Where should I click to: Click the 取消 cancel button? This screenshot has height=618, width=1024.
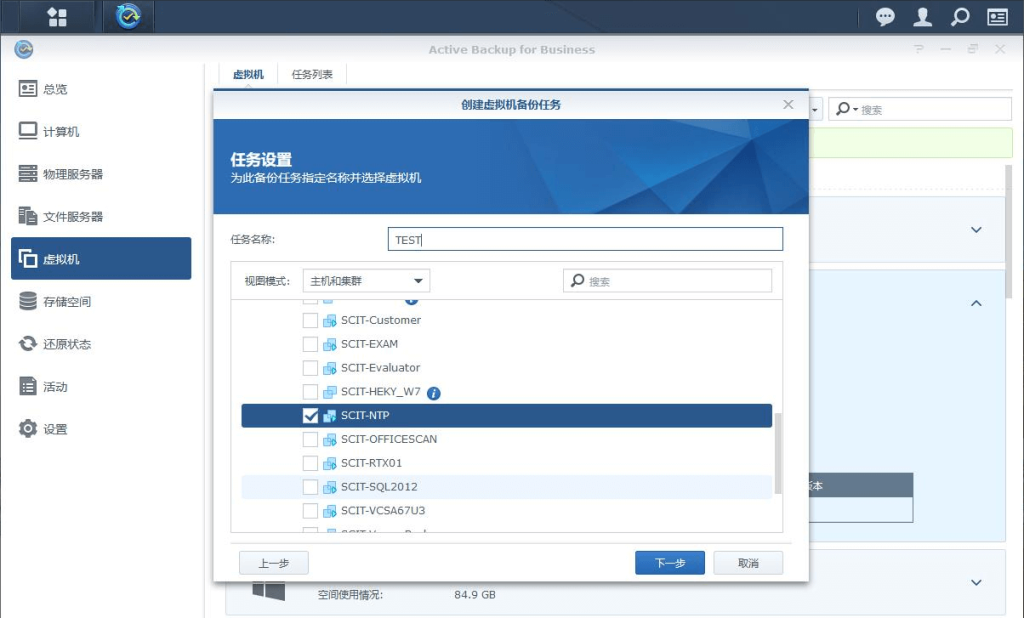pos(748,563)
